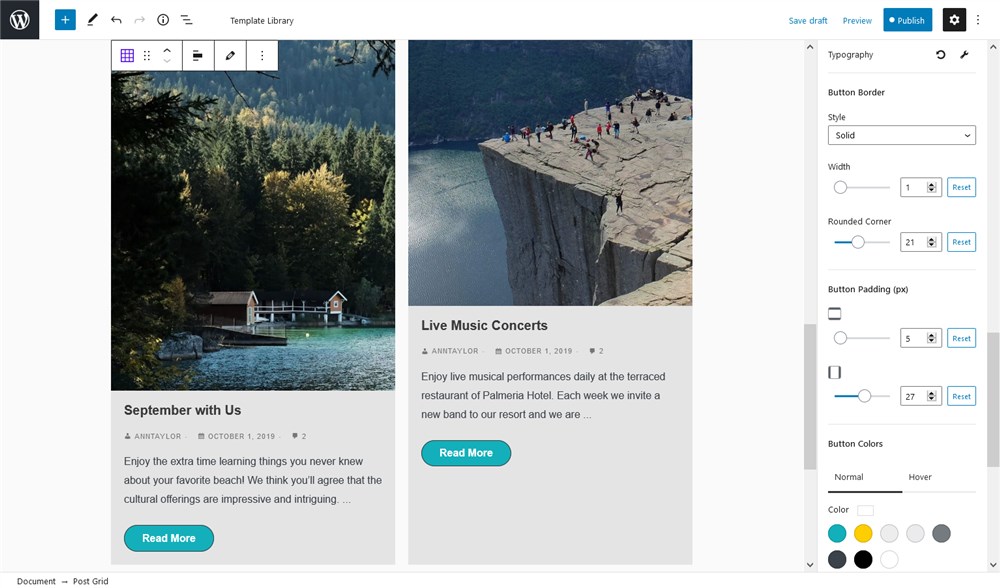Select Normal button colors tab
Image resolution: width=1000 pixels, height=588 pixels.
click(x=849, y=477)
